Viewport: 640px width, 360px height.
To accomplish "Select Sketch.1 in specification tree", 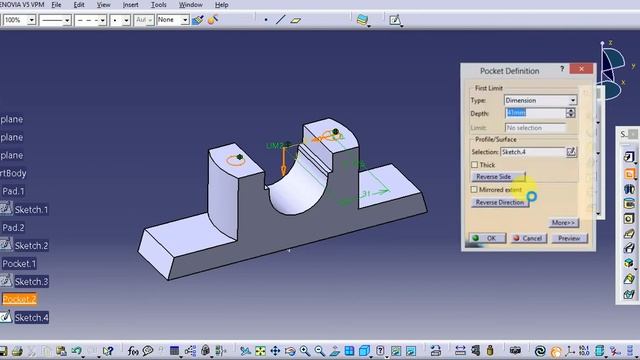I will point(31,210).
